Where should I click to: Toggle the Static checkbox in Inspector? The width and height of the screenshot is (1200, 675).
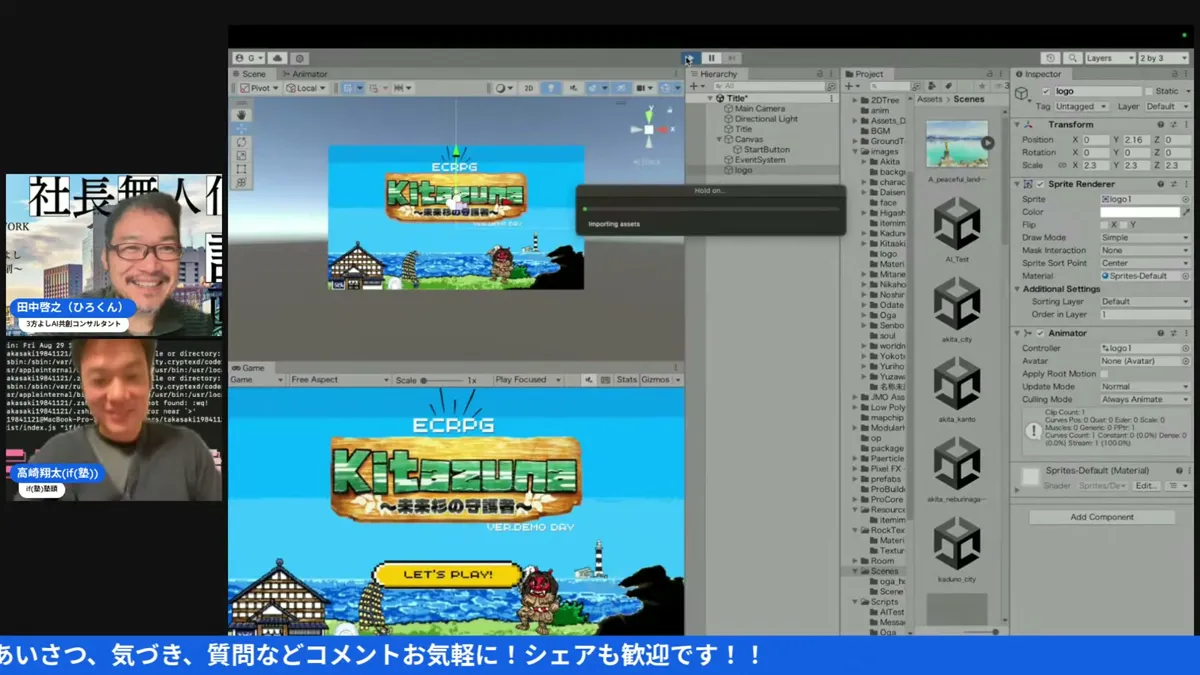(1148, 92)
